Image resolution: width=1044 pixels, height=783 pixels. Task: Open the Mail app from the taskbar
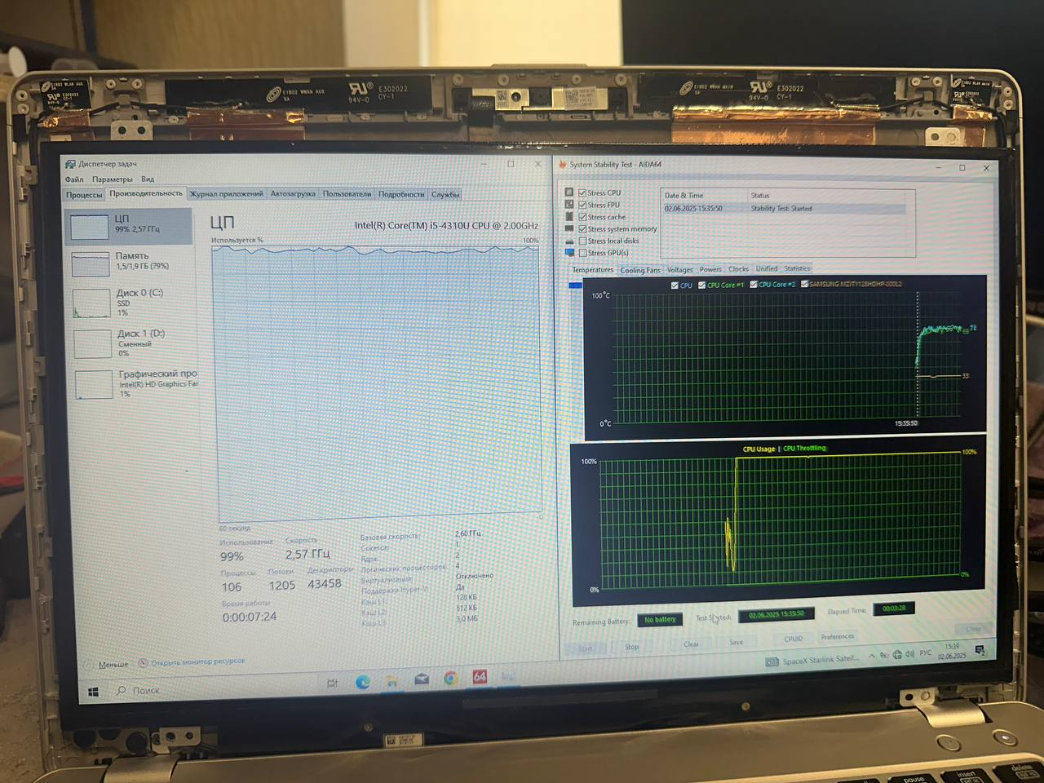coord(421,680)
